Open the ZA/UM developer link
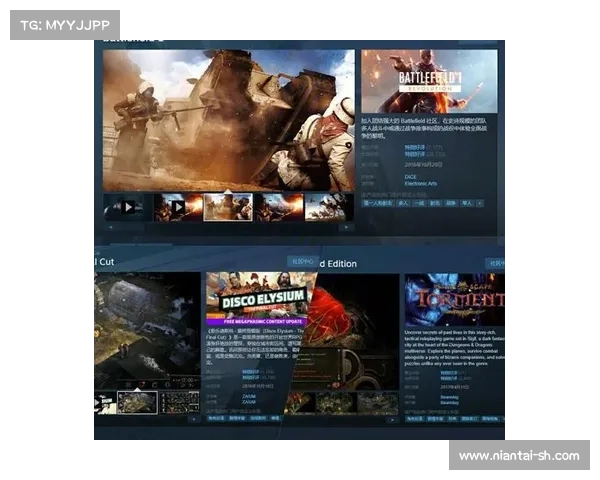This screenshot has height=480, width=600. (x=249, y=397)
